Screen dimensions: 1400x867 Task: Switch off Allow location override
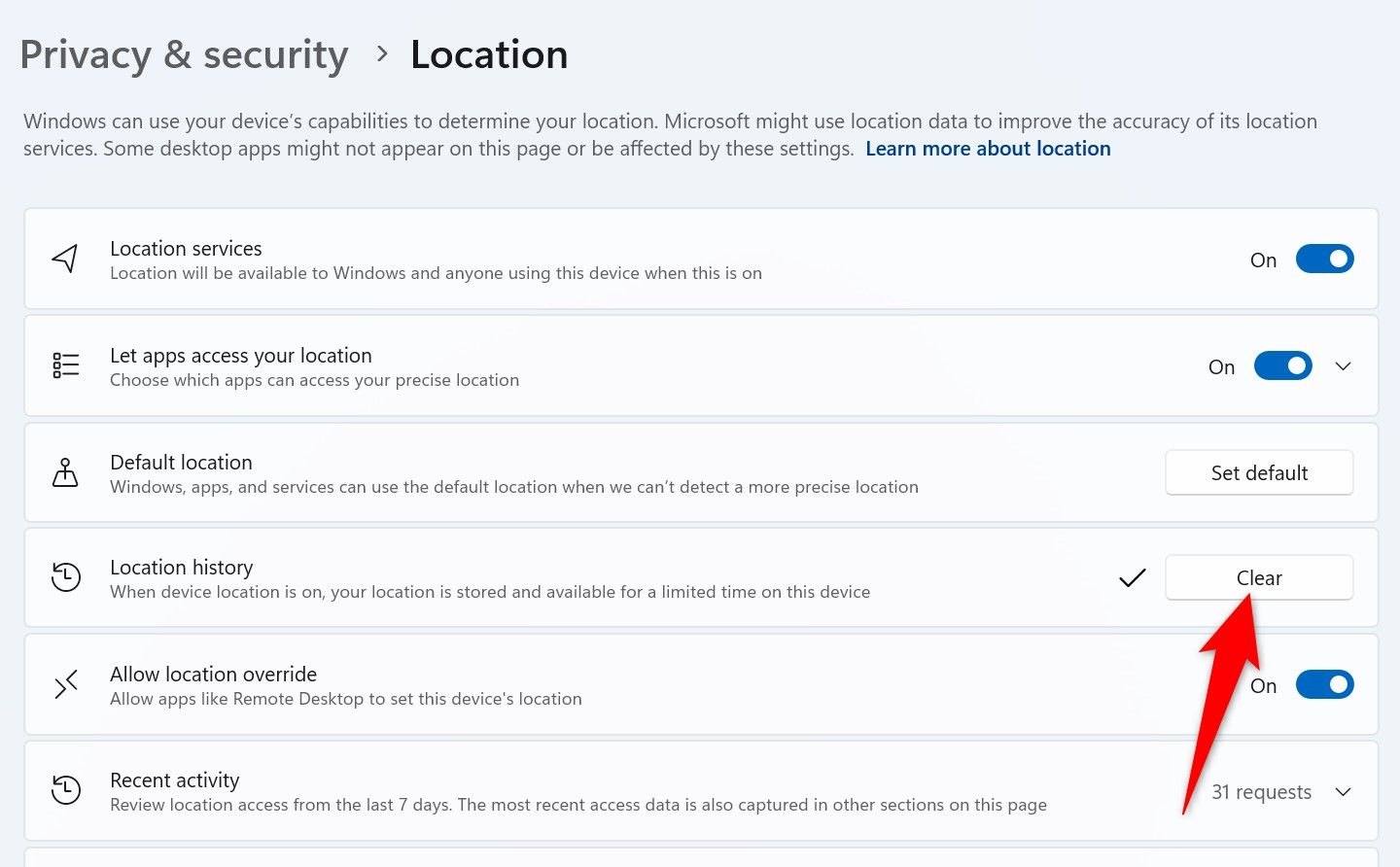pos(1324,685)
